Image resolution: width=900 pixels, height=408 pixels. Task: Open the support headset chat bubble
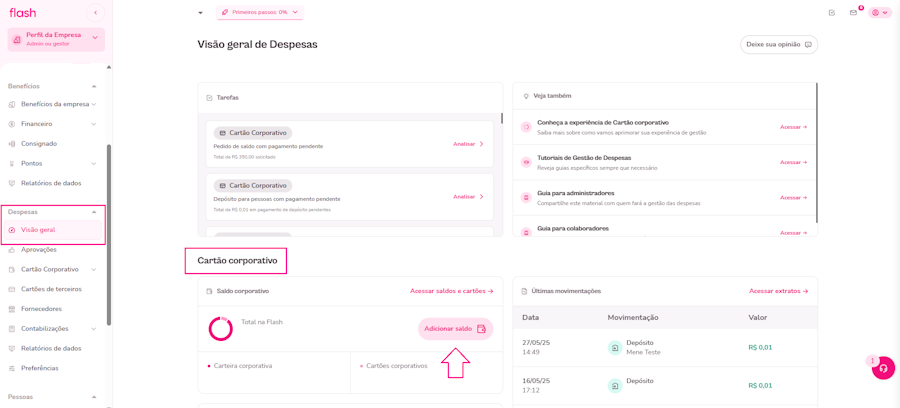click(883, 368)
